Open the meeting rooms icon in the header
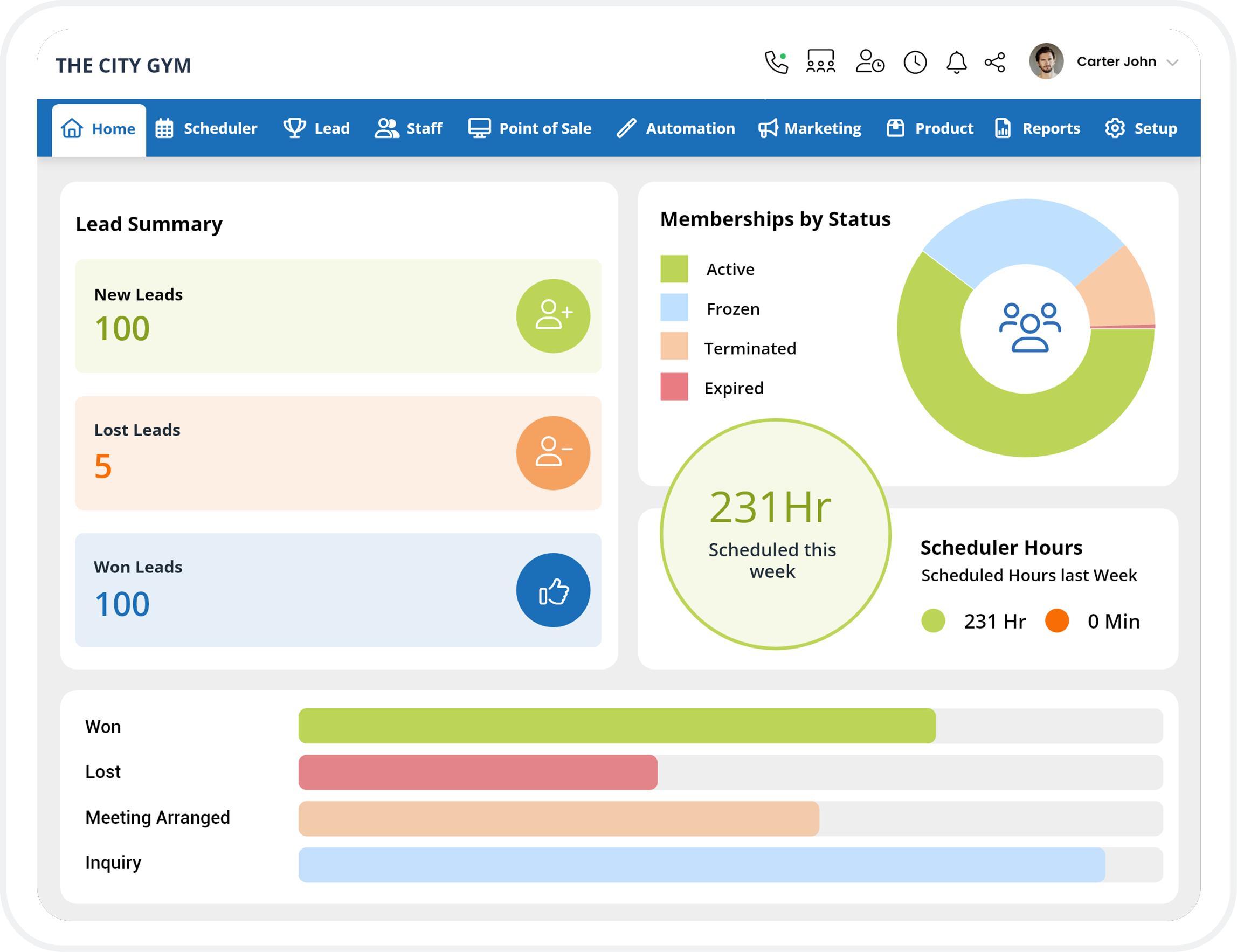This screenshot has height=952, width=1237. (x=821, y=63)
